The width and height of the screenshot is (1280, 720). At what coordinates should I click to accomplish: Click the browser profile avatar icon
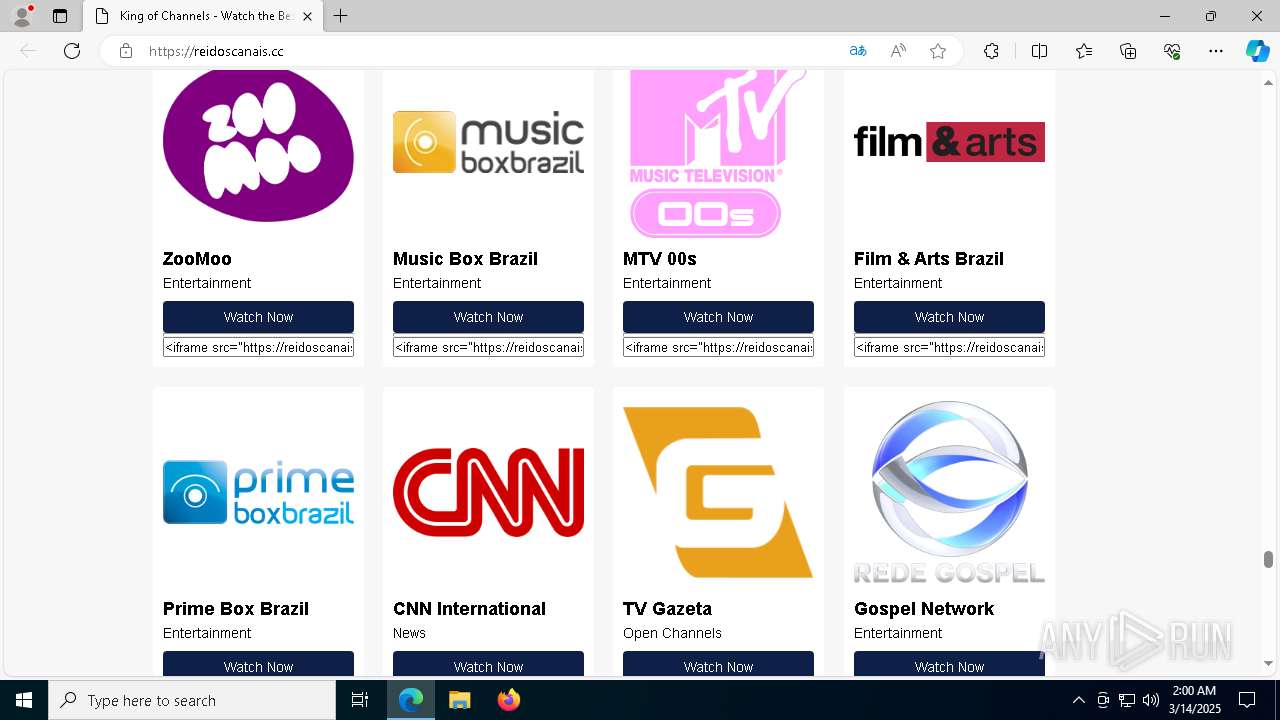(x=22, y=16)
